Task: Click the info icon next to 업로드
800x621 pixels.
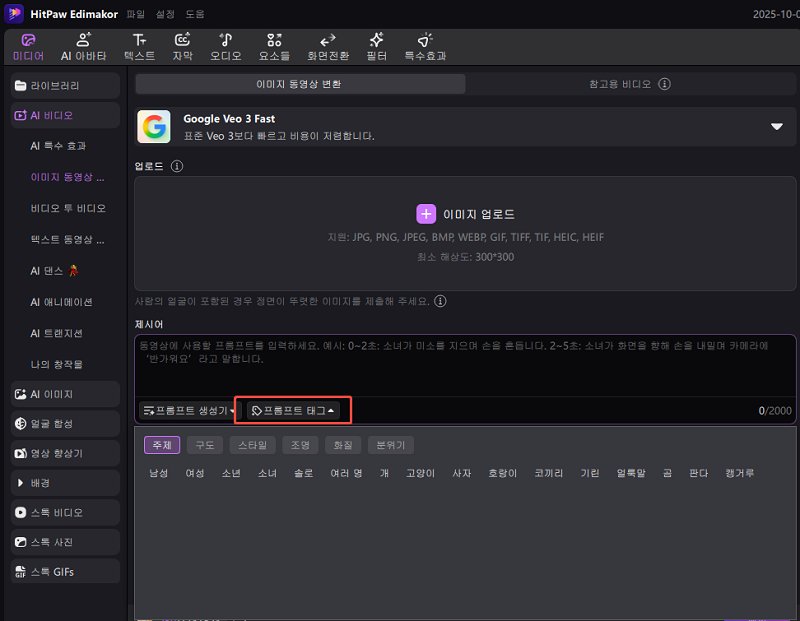Action: [177, 166]
